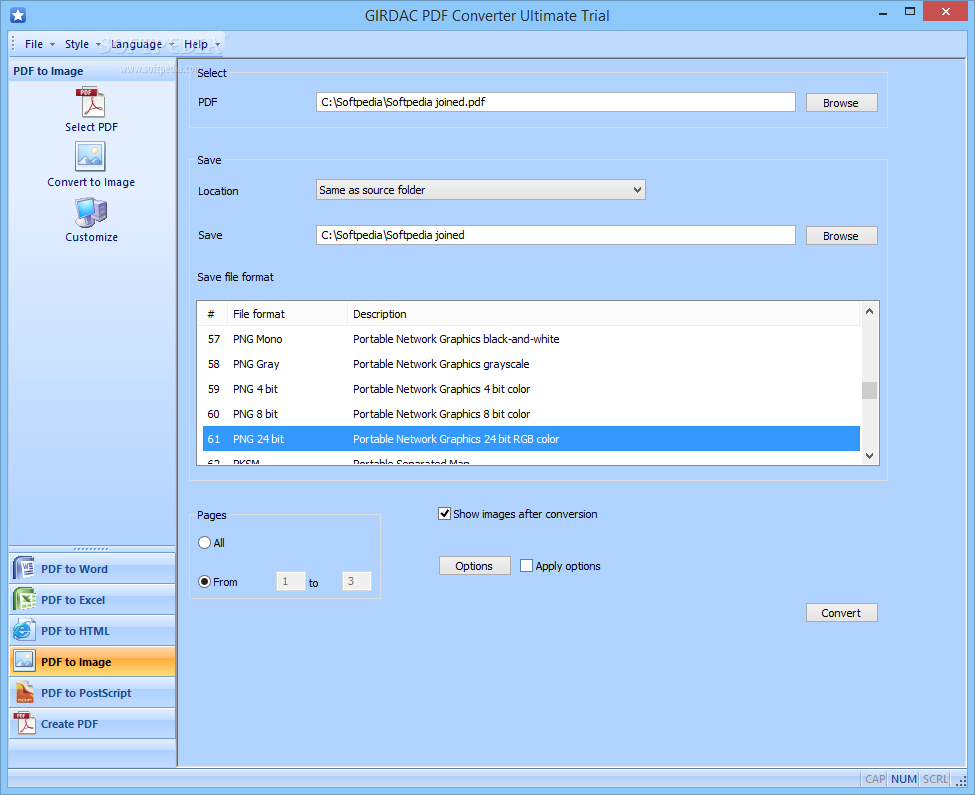The width and height of the screenshot is (975, 795).
Task: Click the Convert button
Action: (x=841, y=612)
